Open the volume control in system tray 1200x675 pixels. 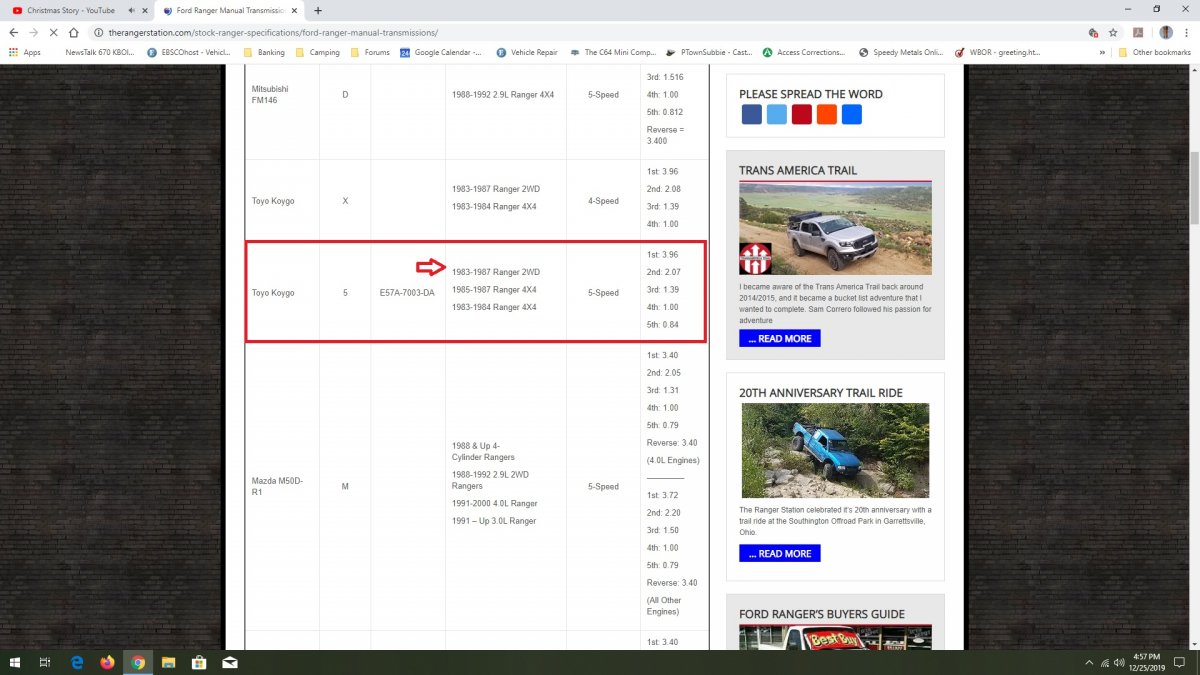click(x=1121, y=662)
